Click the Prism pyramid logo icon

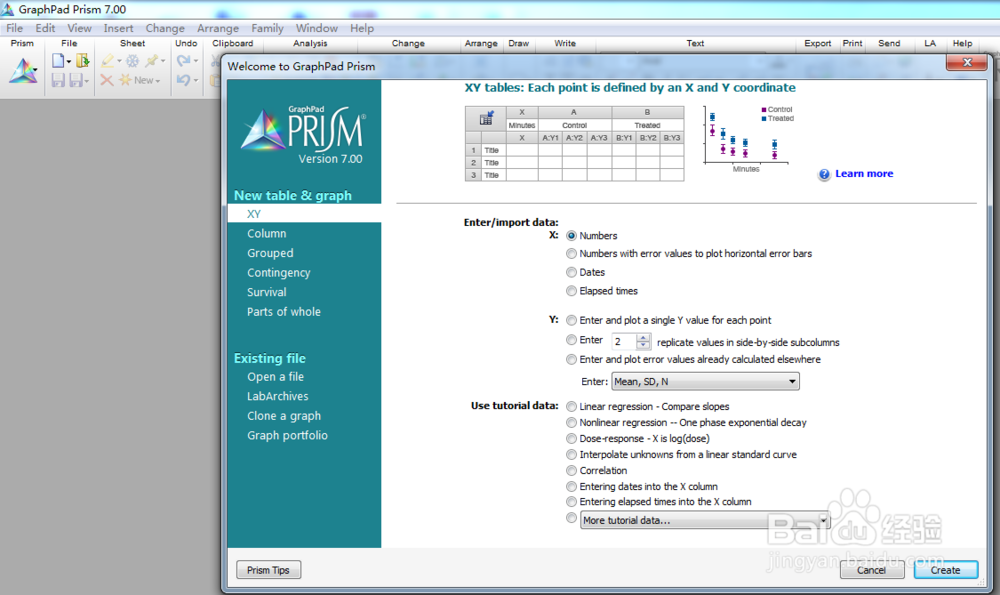tap(25, 73)
